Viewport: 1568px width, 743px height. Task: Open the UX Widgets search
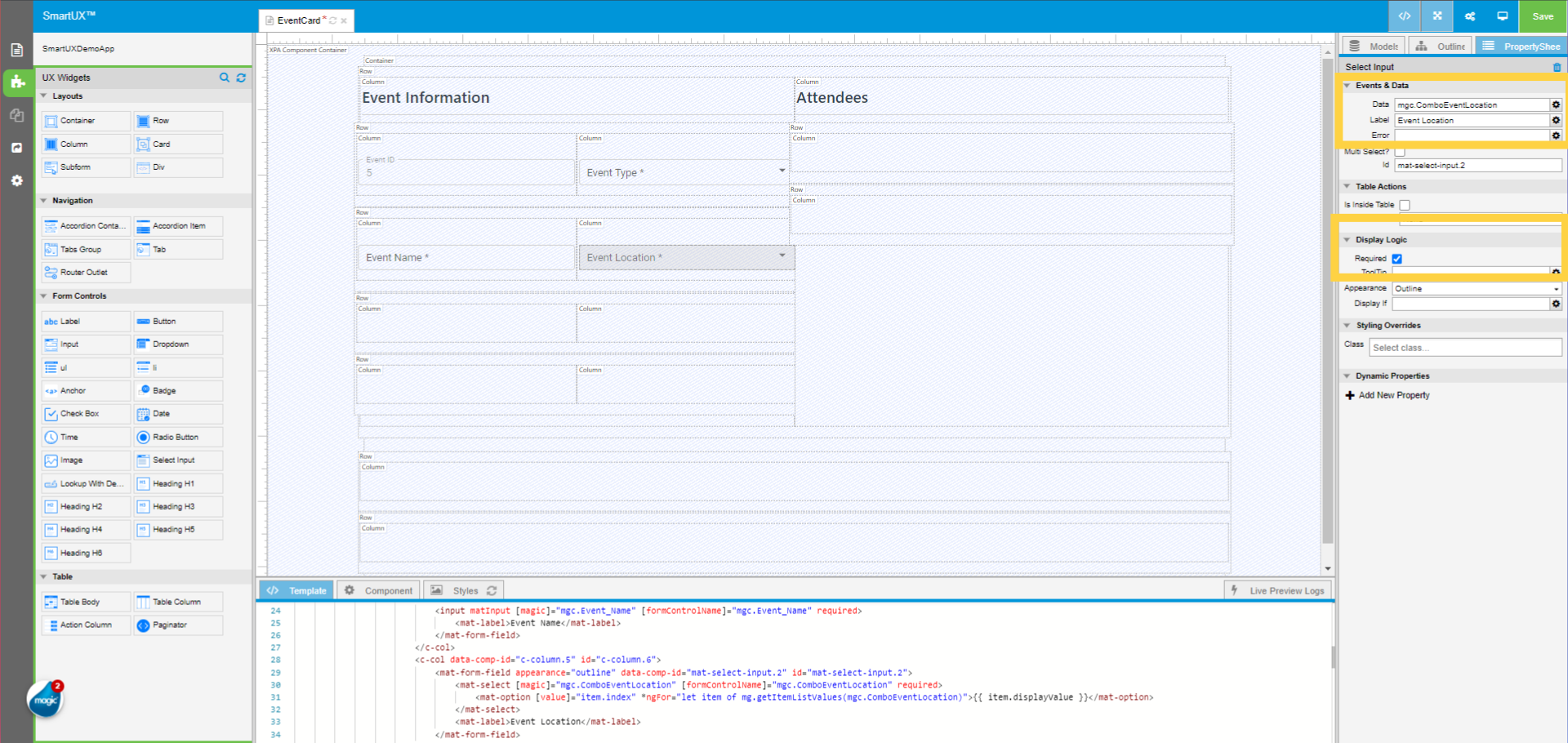225,78
